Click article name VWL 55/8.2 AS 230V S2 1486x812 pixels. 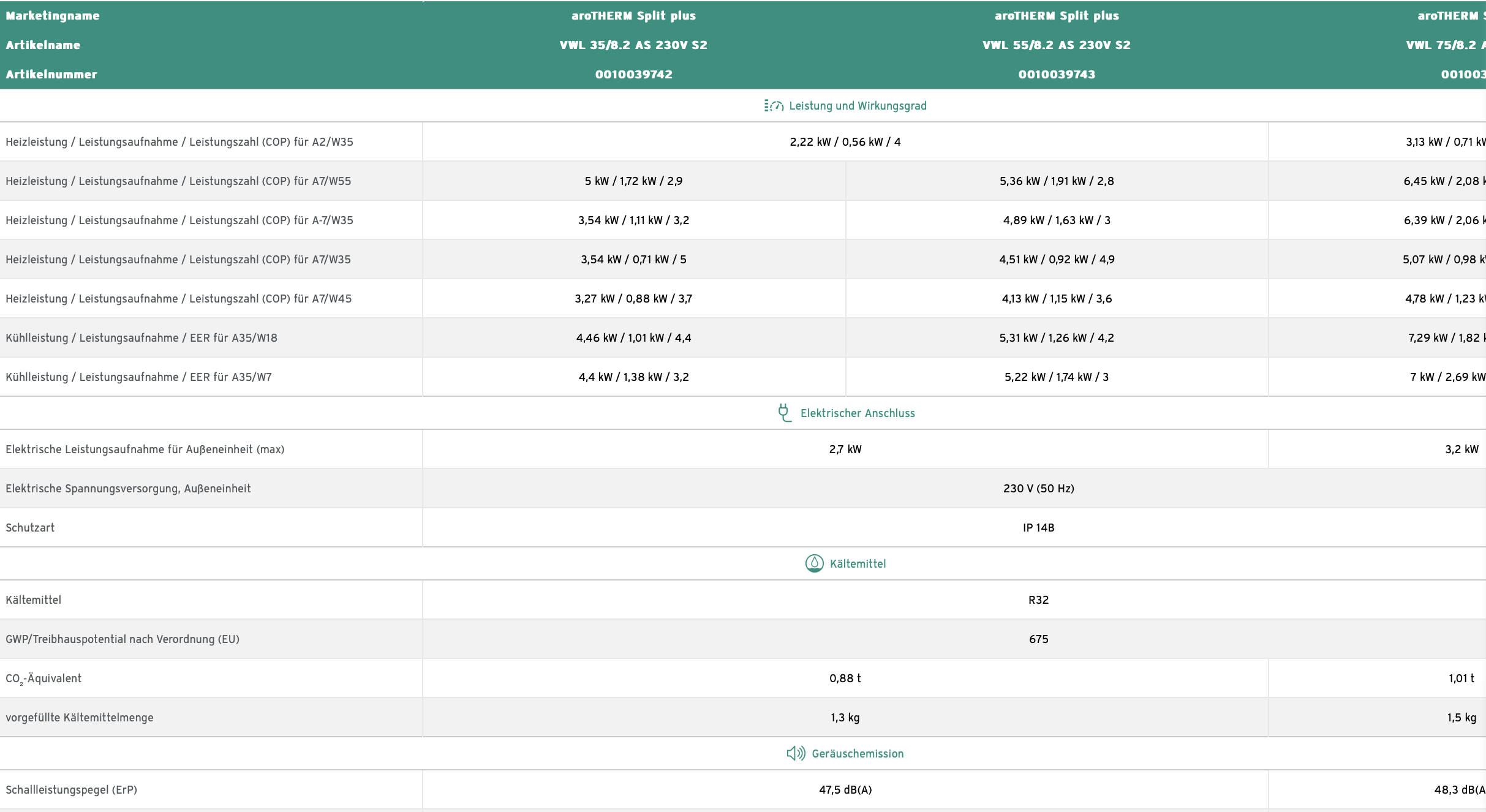pyautogui.click(x=1057, y=45)
